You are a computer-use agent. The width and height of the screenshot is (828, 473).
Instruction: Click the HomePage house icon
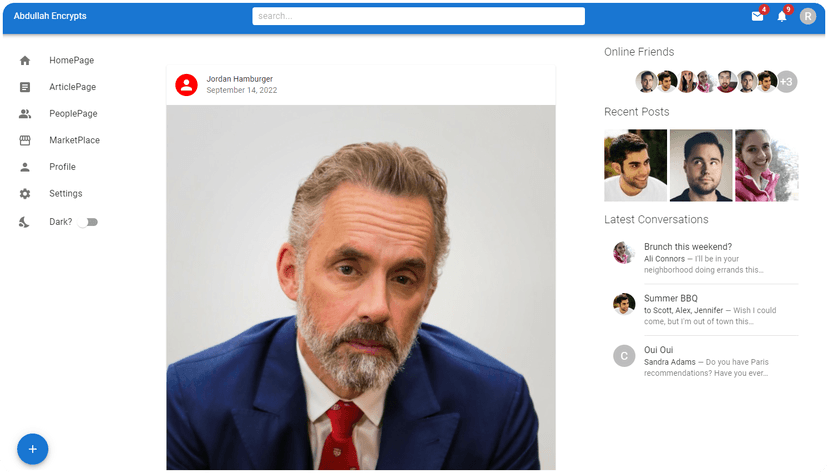[x=25, y=61]
